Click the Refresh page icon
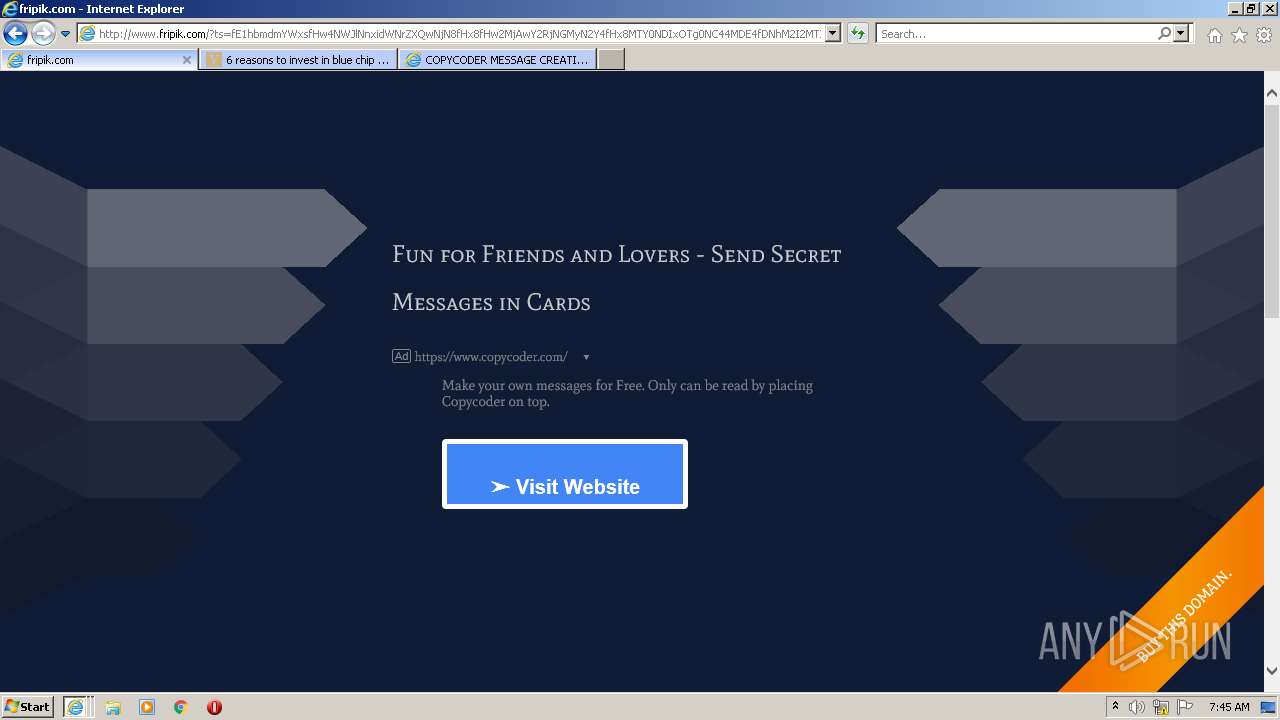The image size is (1280, 720). click(857, 33)
